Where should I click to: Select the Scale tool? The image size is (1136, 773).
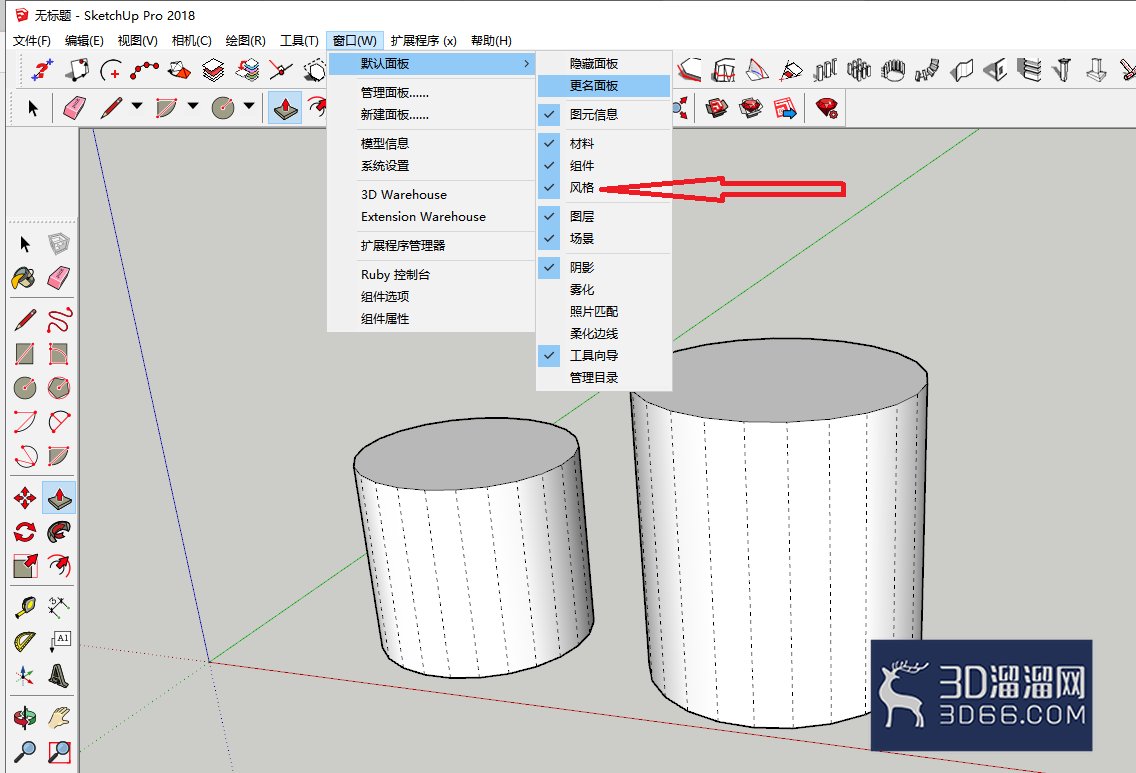coord(25,566)
